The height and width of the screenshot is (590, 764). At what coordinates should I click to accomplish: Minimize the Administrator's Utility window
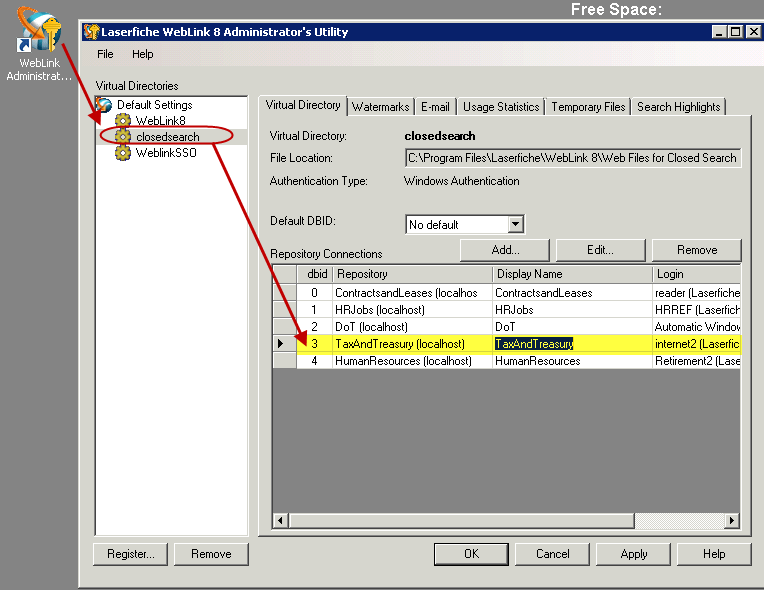(720, 32)
